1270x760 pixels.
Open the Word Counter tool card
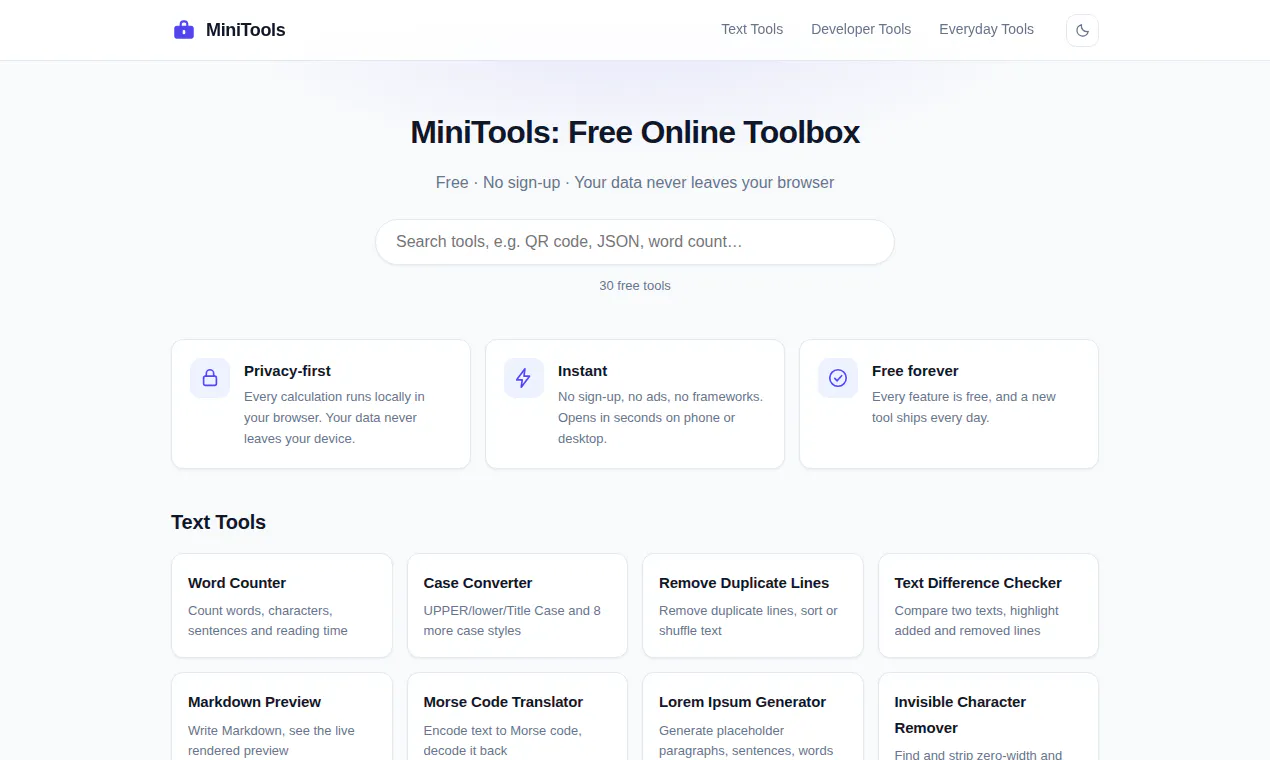click(x=282, y=606)
